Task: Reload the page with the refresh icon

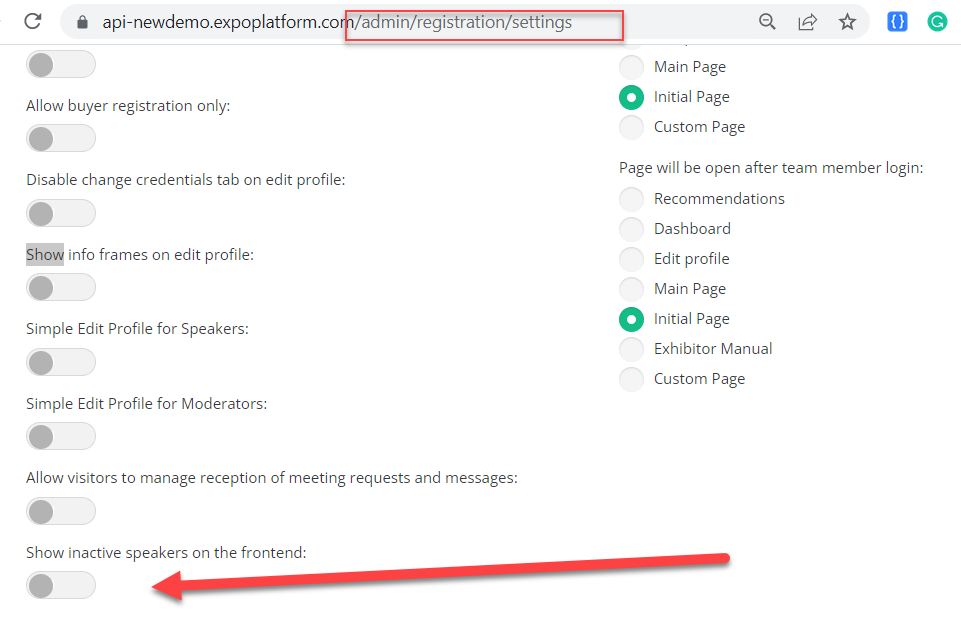Action: pyautogui.click(x=32, y=21)
